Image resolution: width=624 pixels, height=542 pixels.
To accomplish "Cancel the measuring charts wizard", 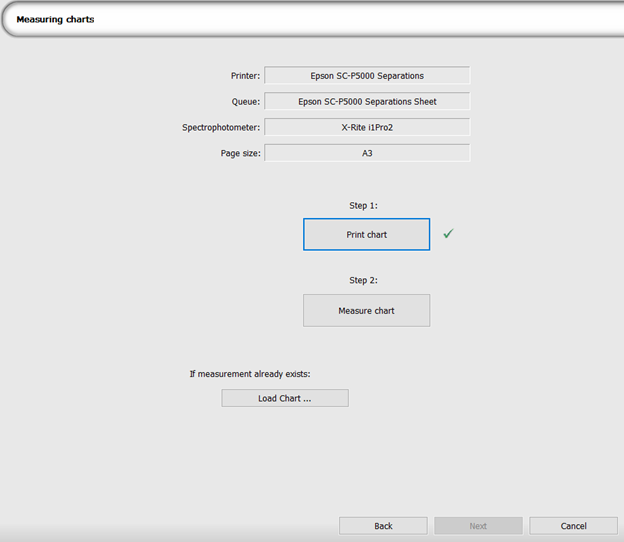I will (x=573, y=526).
